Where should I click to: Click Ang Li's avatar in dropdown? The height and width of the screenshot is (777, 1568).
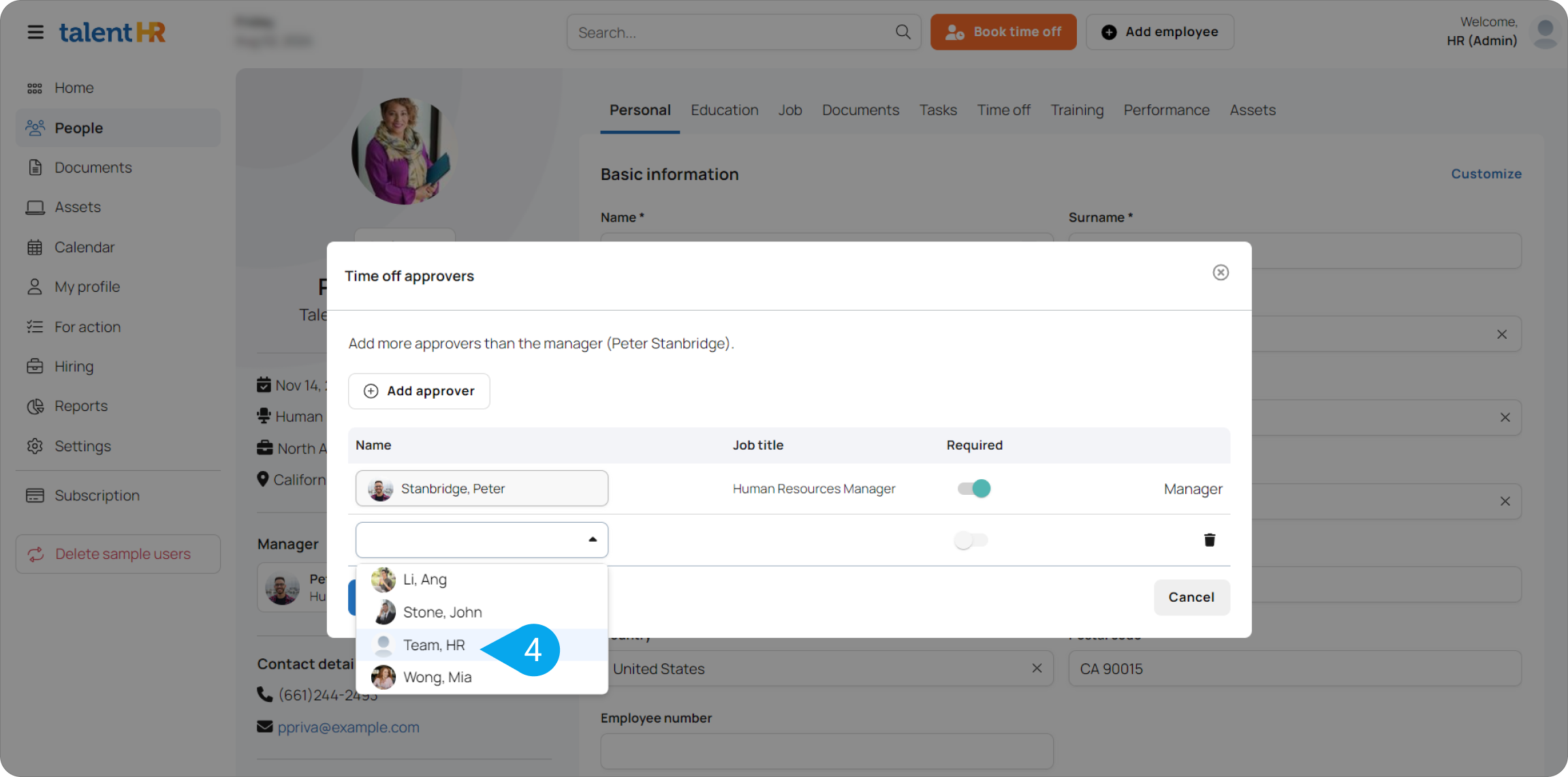383,579
